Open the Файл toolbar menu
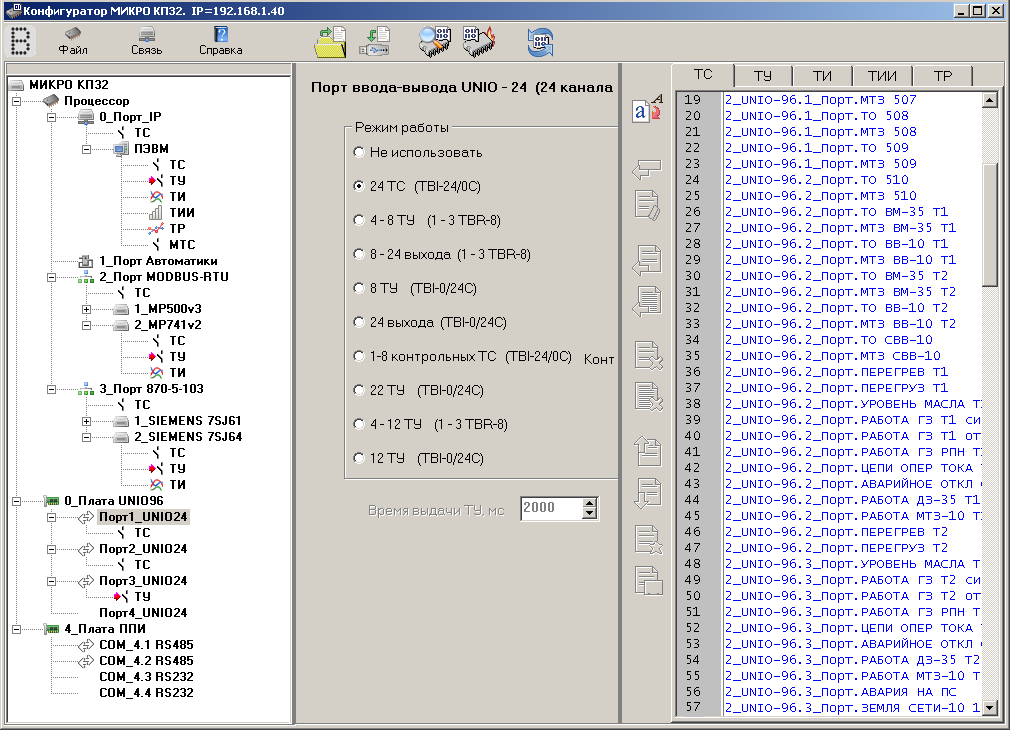 click(x=73, y=41)
